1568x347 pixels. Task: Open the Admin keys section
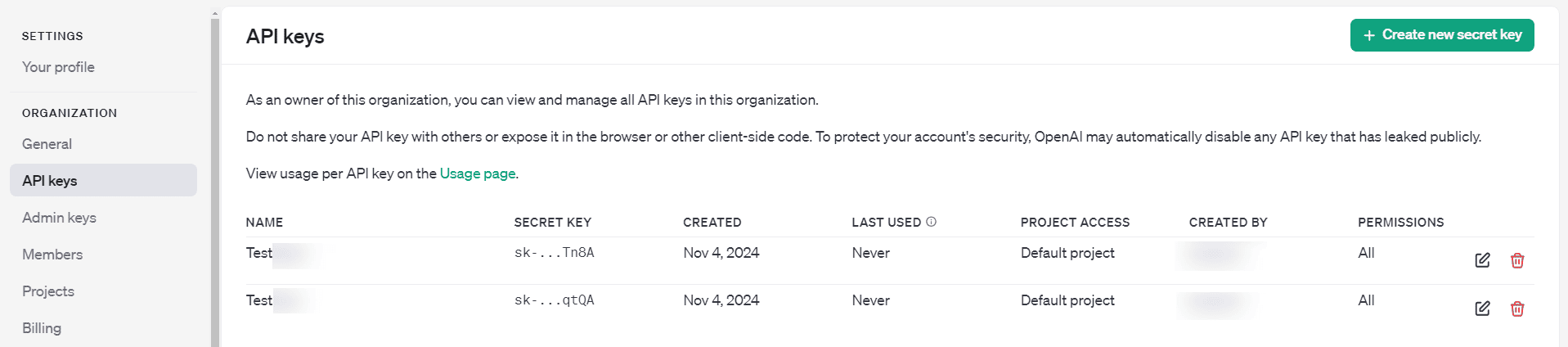coord(59,218)
